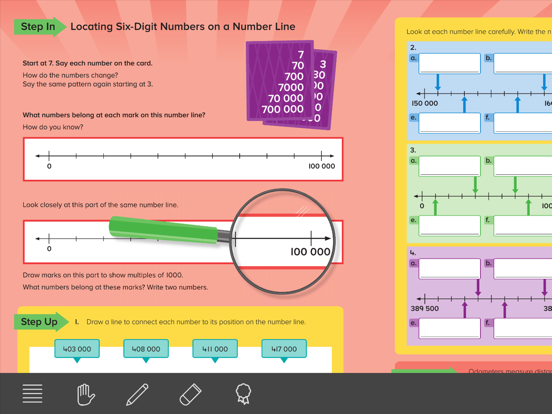Click 'Look at each number line carefully' text

[x=479, y=32]
